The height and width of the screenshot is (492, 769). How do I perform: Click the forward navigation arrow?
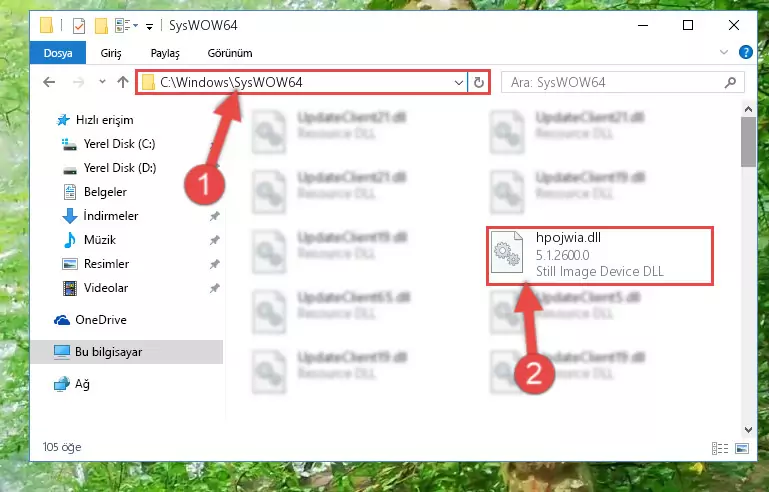[x=78, y=82]
